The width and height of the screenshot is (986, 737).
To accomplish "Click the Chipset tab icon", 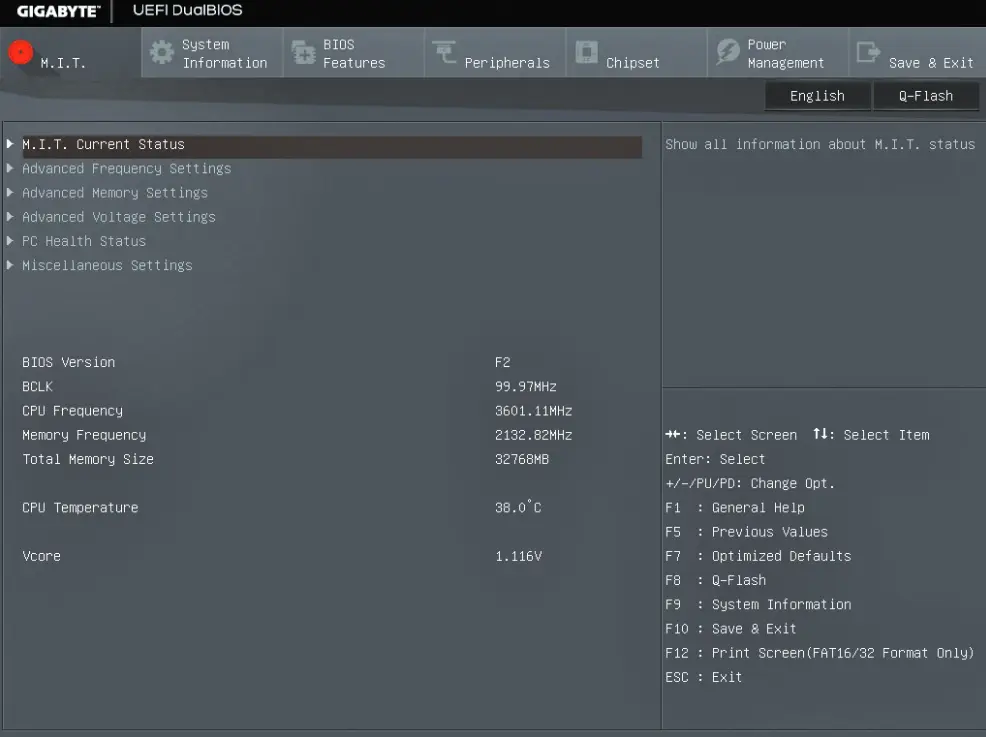I will 586,53.
